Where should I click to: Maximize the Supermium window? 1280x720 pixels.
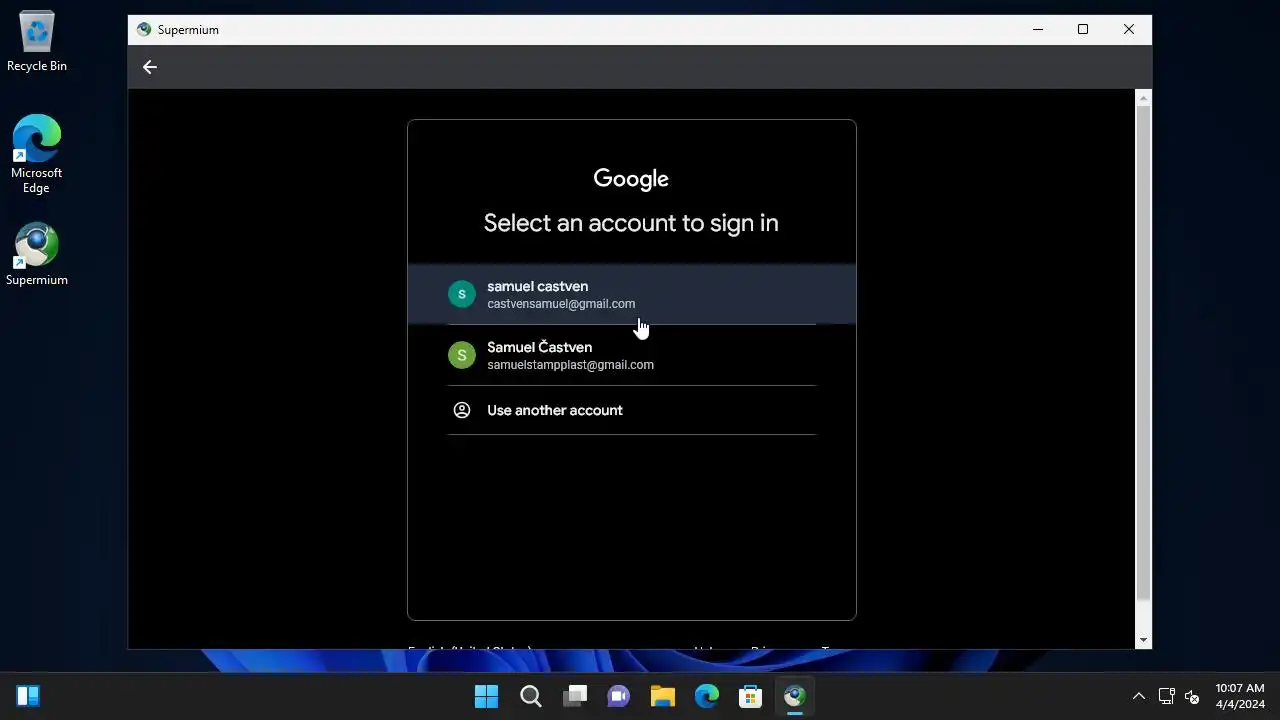tap(1083, 30)
